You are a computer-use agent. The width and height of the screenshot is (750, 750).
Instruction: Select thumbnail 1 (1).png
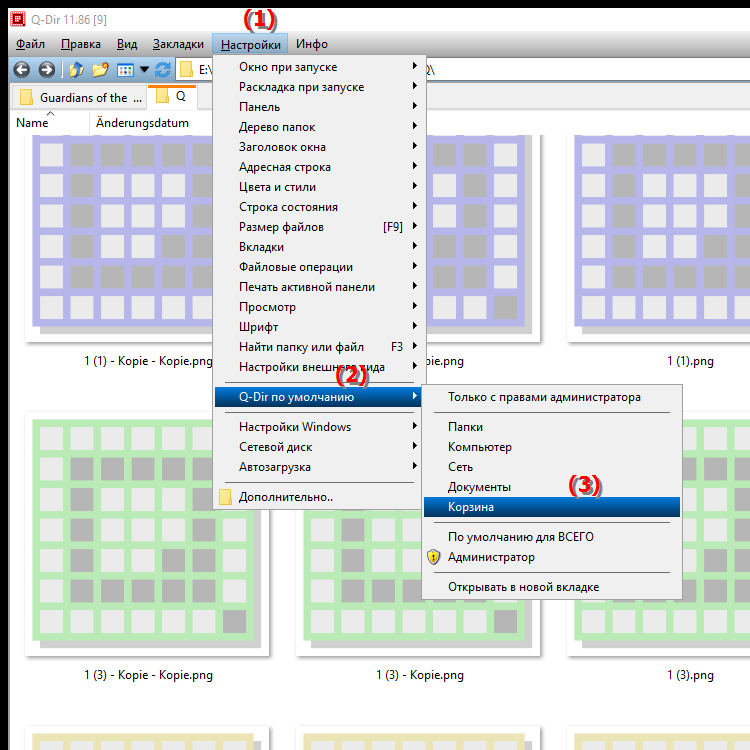[x=659, y=238]
